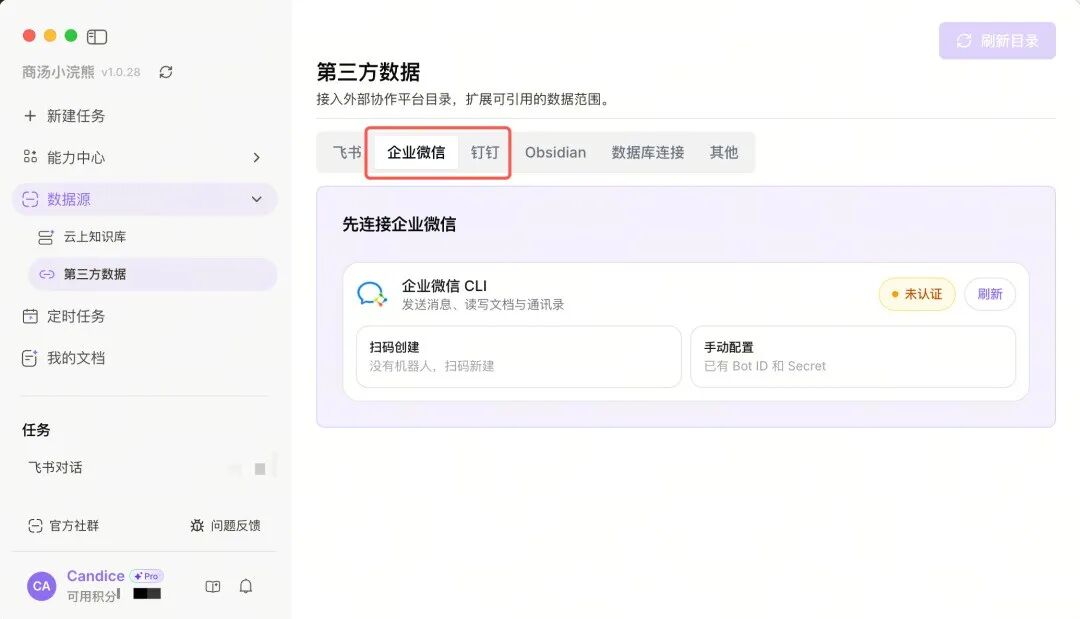Open the book guide icon near the profile
1080x619 pixels.
click(213, 587)
